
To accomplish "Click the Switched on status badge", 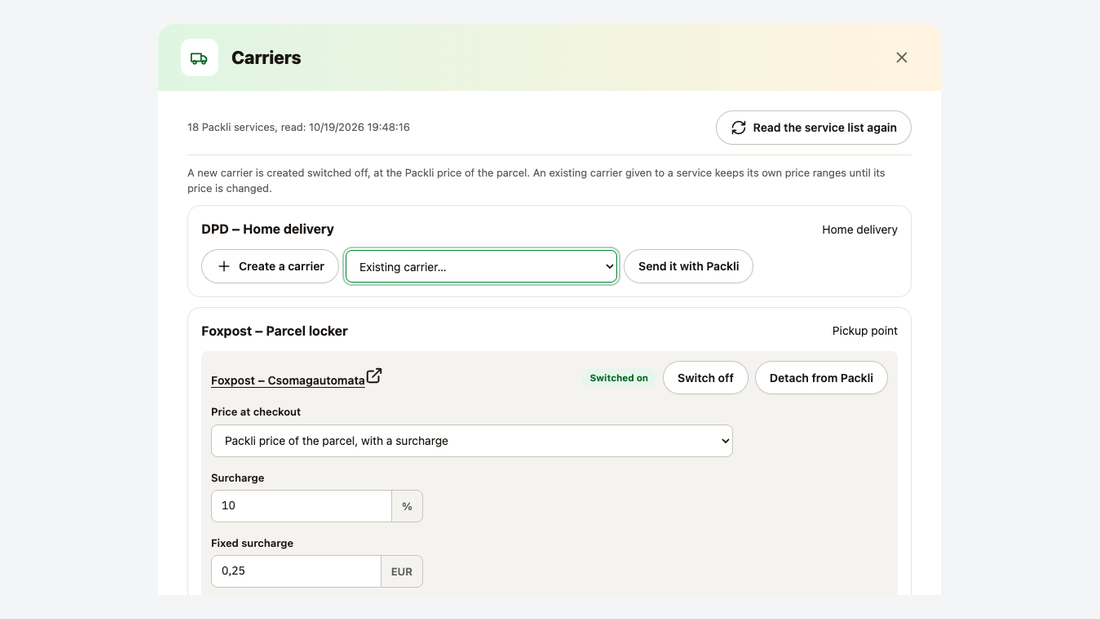I will (619, 378).
